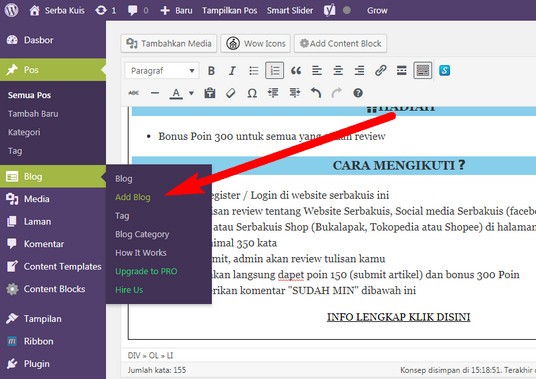The height and width of the screenshot is (379, 536).
Task: Toggle numbered list
Action: coord(274,70)
